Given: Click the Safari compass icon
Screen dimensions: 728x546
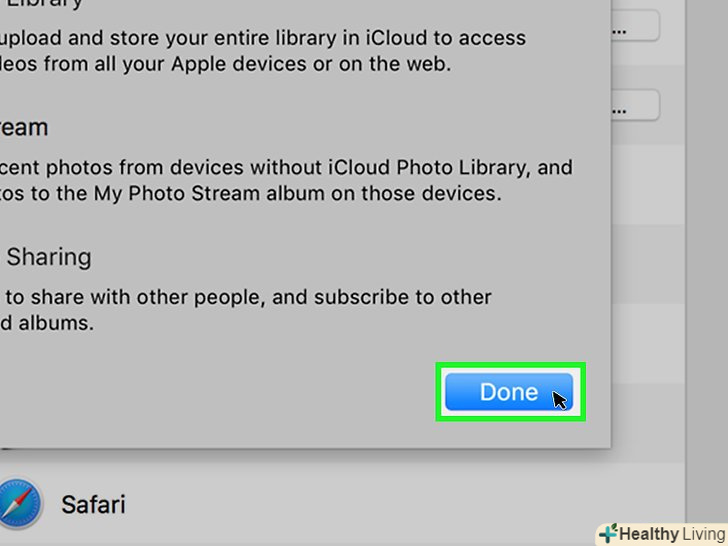Looking at the screenshot, I should pyautogui.click(x=19, y=503).
